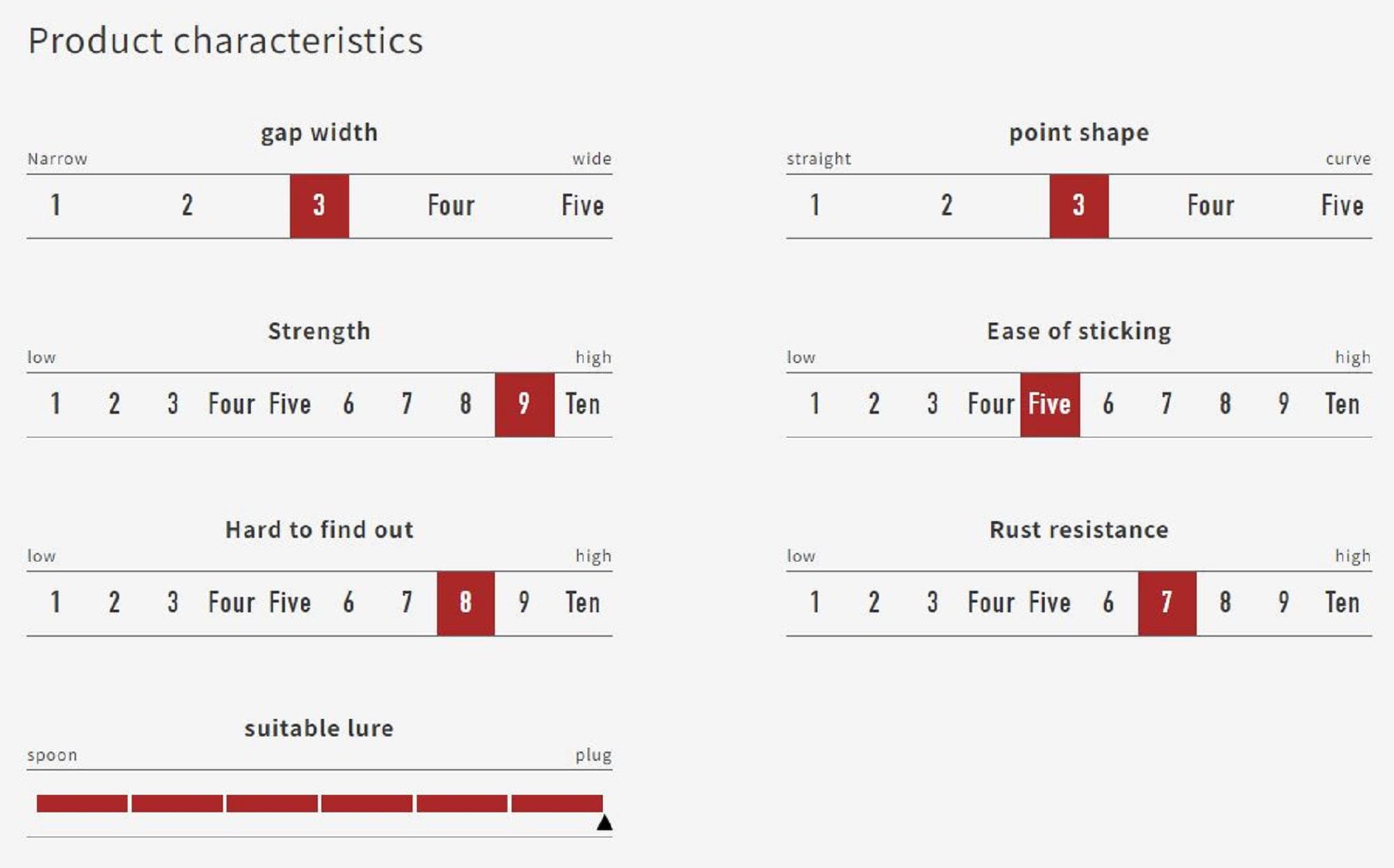The height and width of the screenshot is (868, 1394).
Task: Select highlighted 7 under Rust resistance
Action: [x=1167, y=603]
